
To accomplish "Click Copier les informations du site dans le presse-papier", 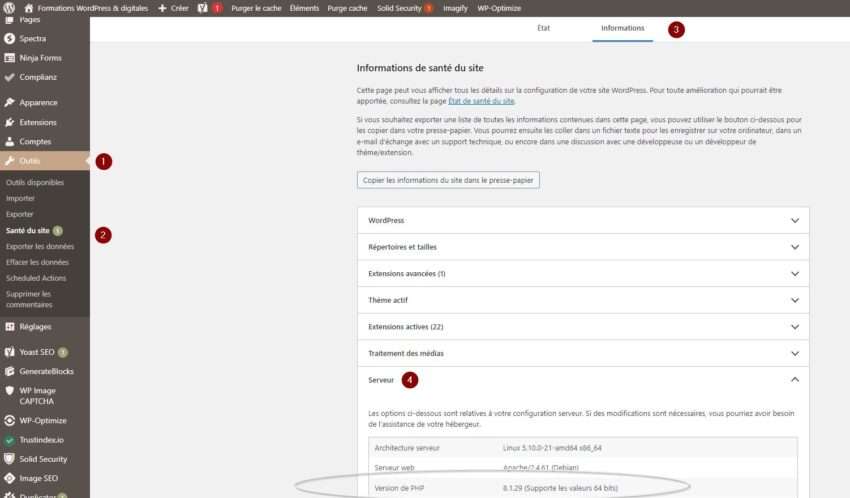I will pyautogui.click(x=448, y=180).
